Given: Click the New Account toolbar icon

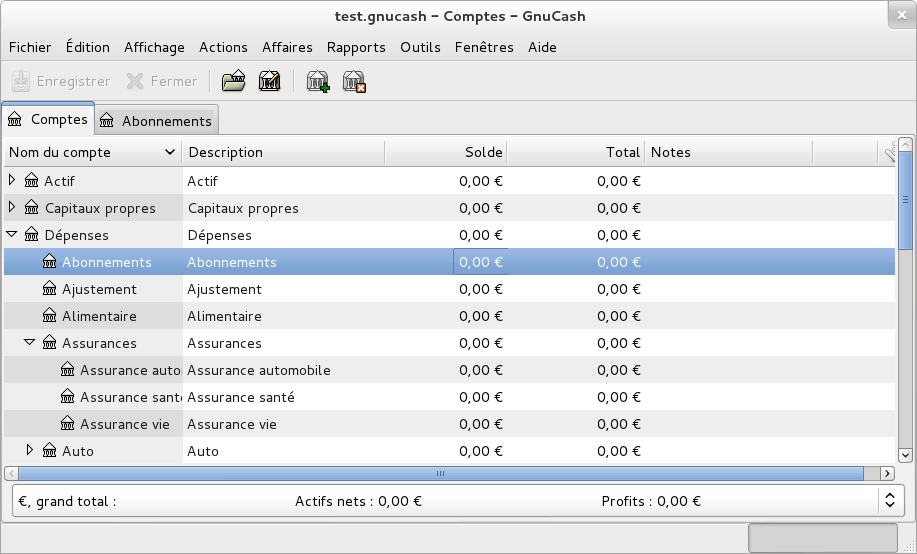Looking at the screenshot, I should tap(318, 82).
